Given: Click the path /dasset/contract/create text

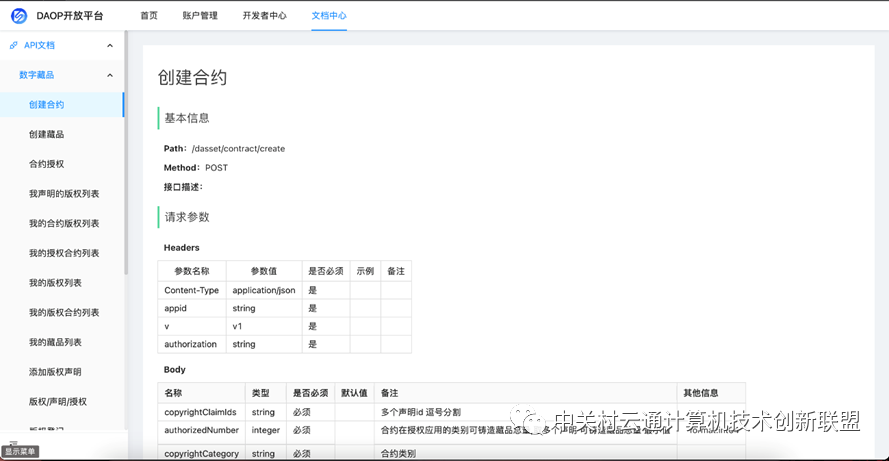Looking at the screenshot, I should point(238,149).
